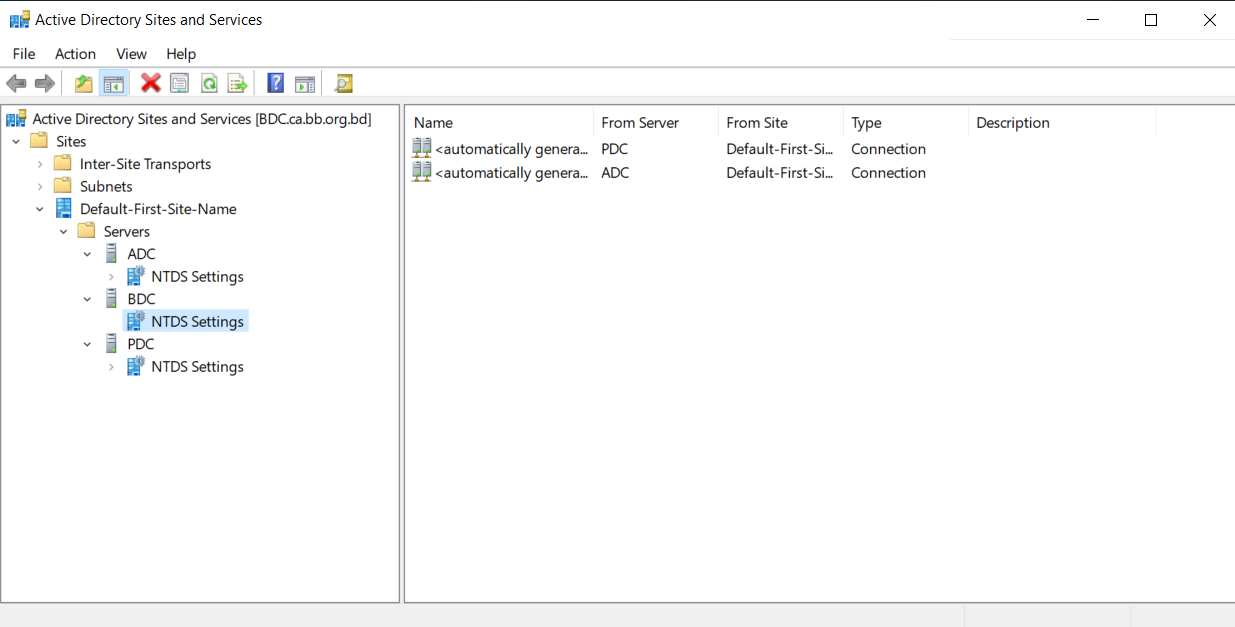Image resolution: width=1235 pixels, height=627 pixels.
Task: Click the Subnets folder icon
Action: (64, 186)
